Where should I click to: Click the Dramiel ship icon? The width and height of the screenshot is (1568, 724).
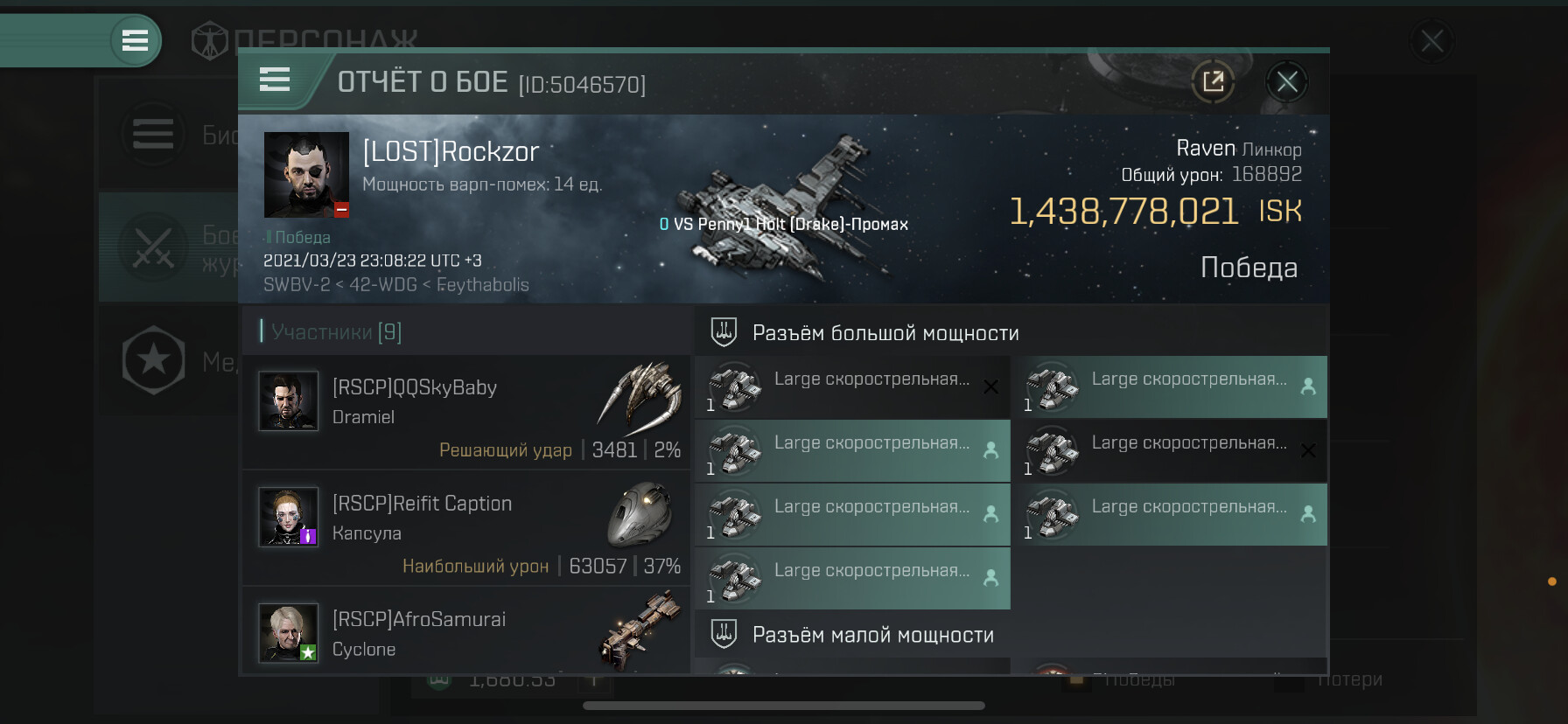coord(640,398)
